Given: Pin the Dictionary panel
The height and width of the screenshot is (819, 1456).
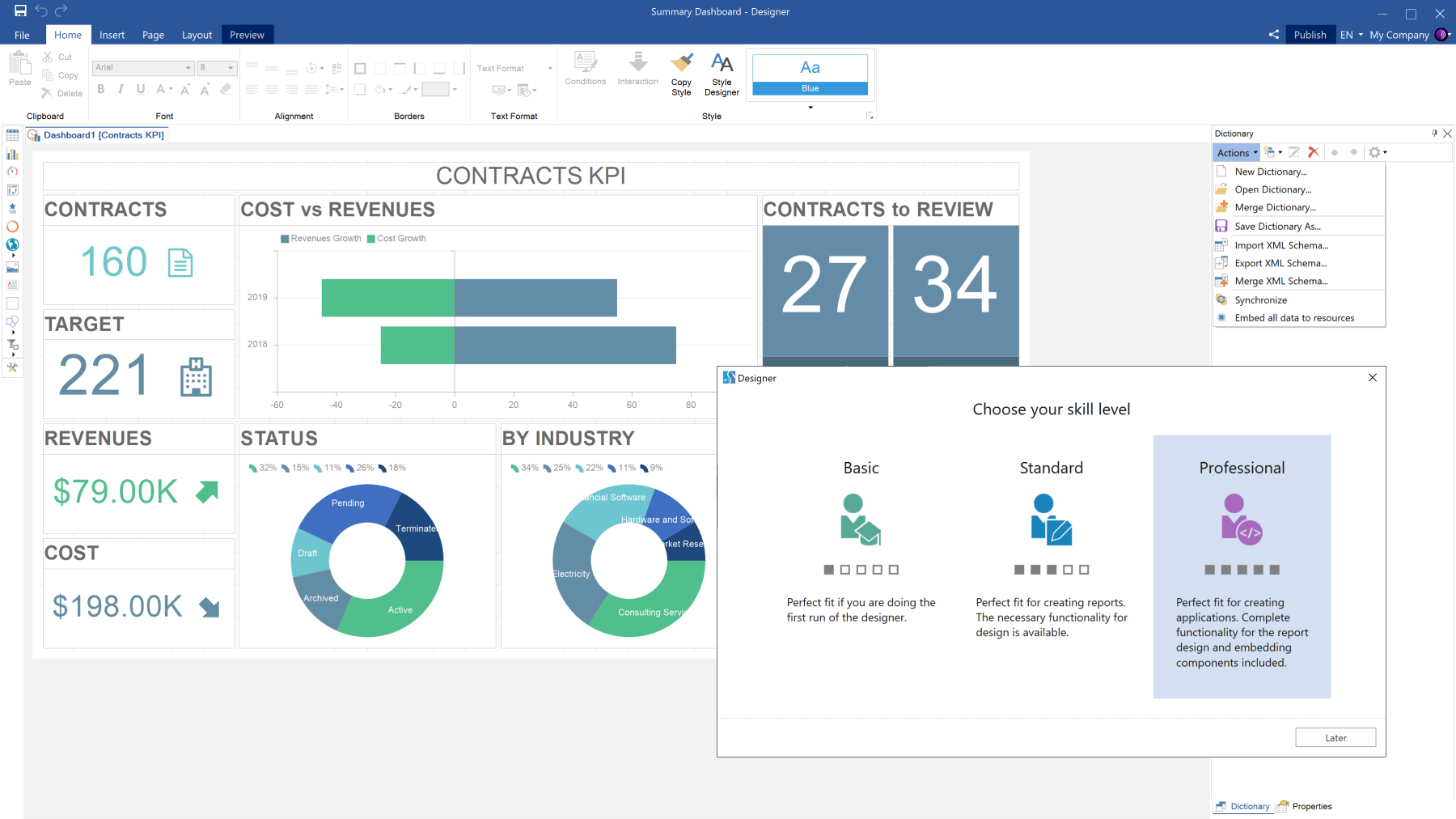Looking at the screenshot, I should tap(1434, 134).
